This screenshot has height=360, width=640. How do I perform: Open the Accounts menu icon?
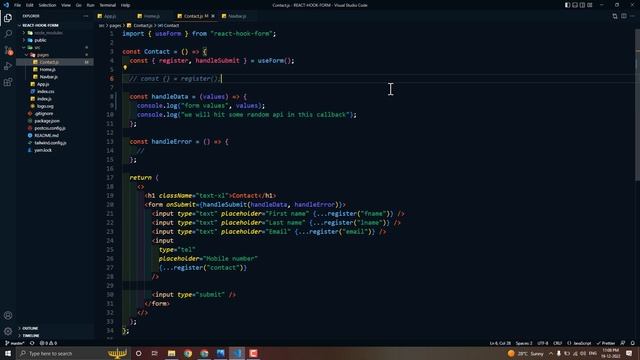pos(8,315)
